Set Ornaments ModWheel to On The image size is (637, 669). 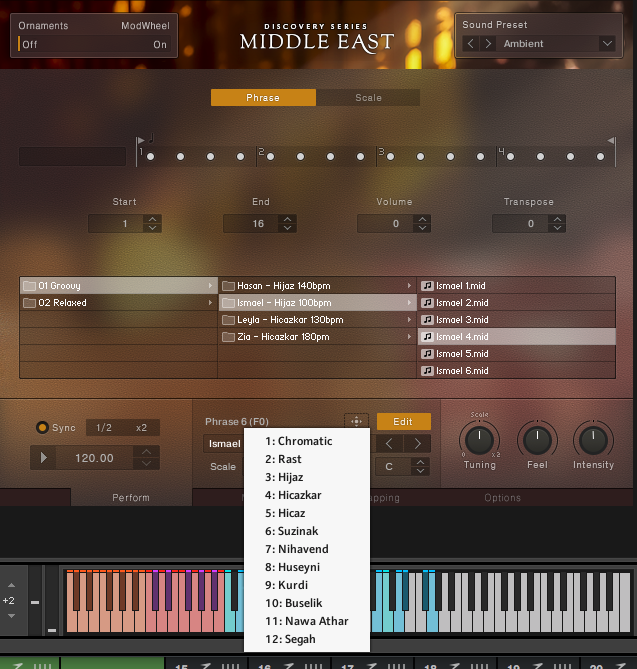click(160, 44)
